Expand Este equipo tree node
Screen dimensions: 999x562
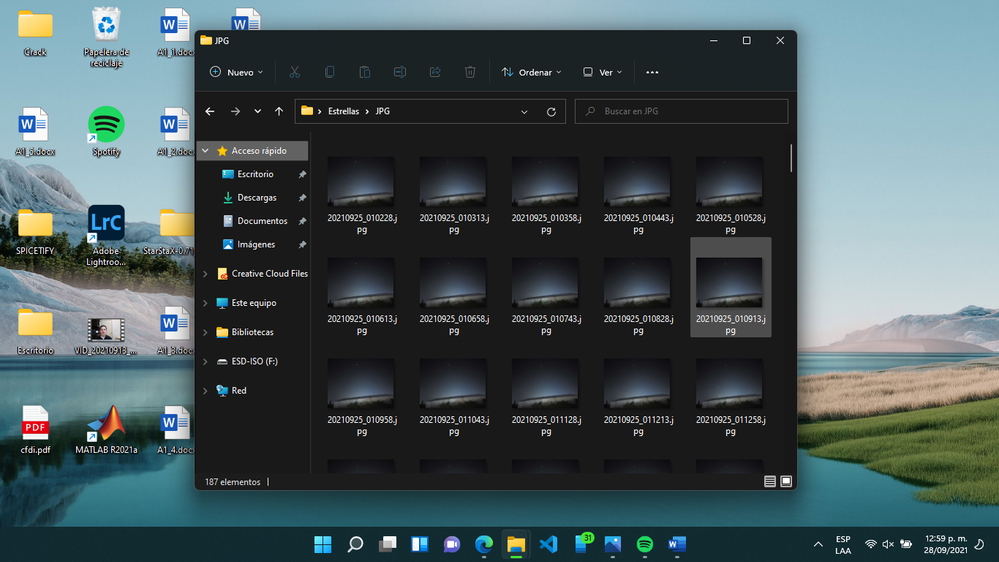coord(205,303)
